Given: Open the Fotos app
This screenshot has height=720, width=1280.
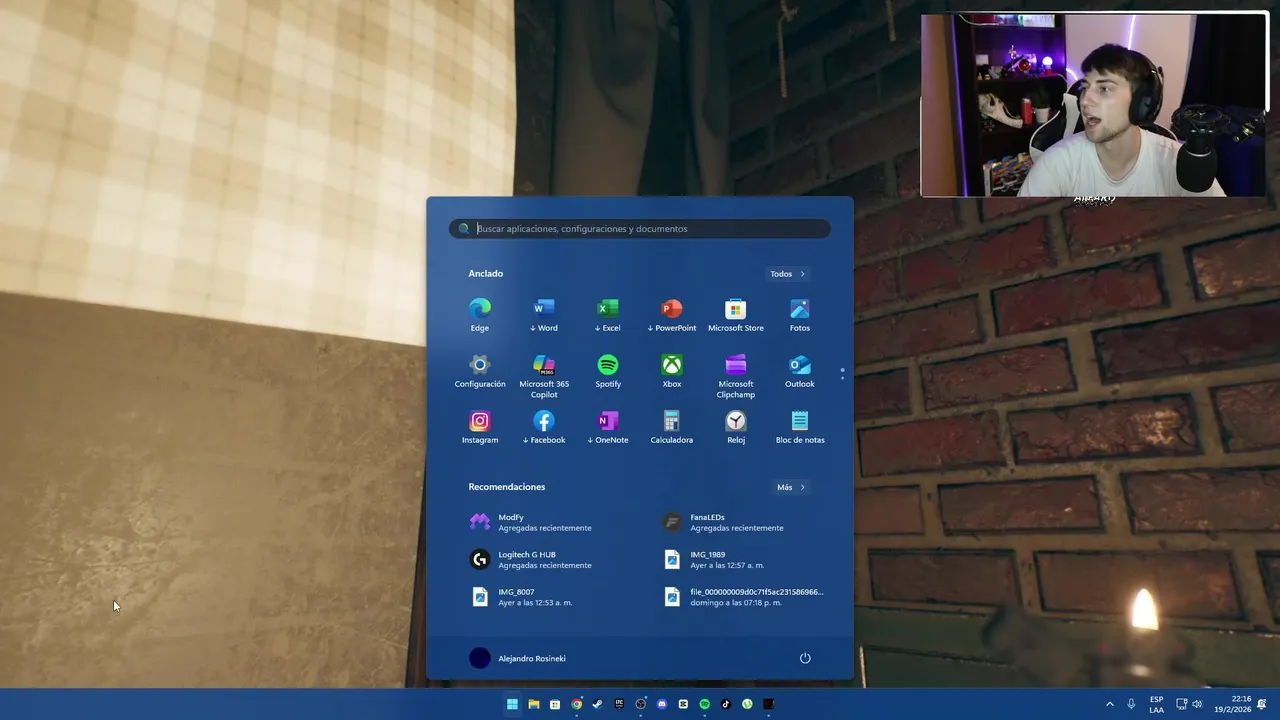Looking at the screenshot, I should (800, 315).
